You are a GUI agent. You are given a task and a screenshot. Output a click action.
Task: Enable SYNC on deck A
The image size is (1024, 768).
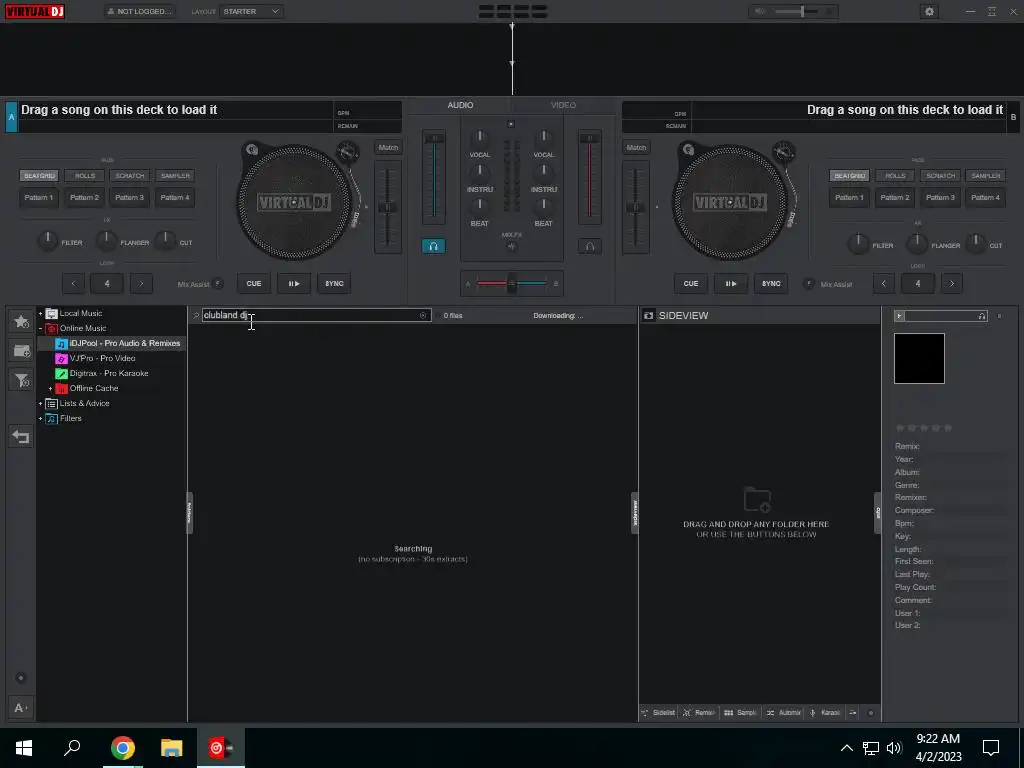334,283
